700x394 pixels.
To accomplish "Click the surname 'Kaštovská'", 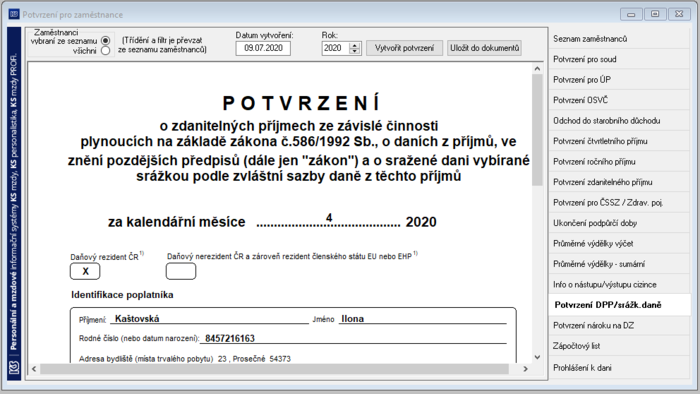I will click(x=137, y=319).
